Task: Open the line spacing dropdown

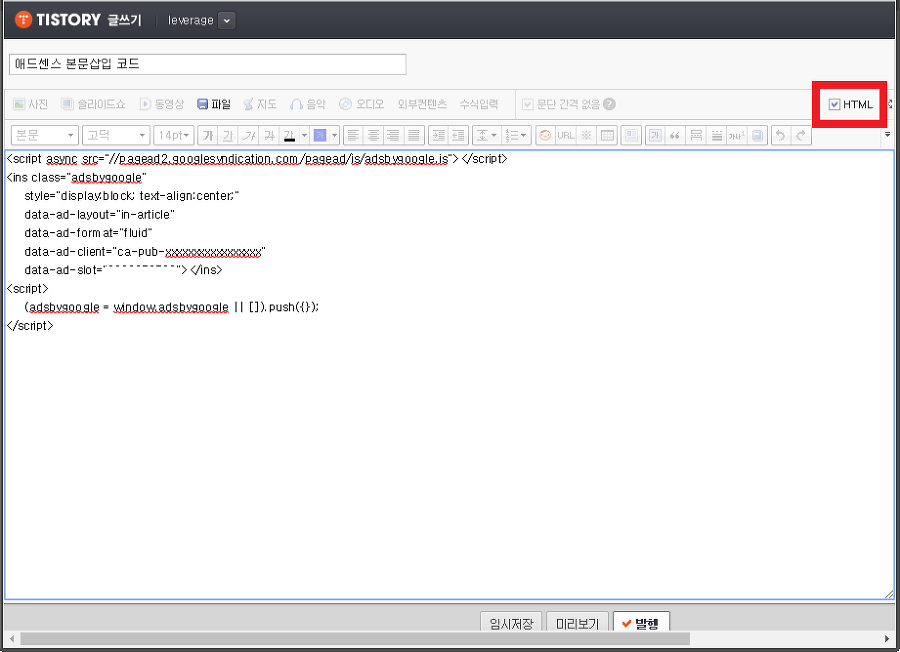Action: pos(486,135)
